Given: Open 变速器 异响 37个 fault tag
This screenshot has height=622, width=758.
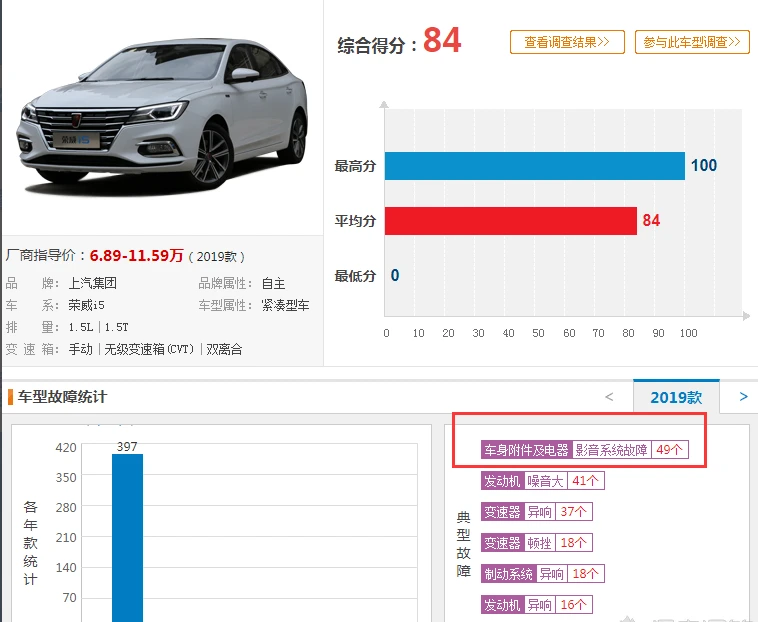Looking at the screenshot, I should [x=537, y=512].
